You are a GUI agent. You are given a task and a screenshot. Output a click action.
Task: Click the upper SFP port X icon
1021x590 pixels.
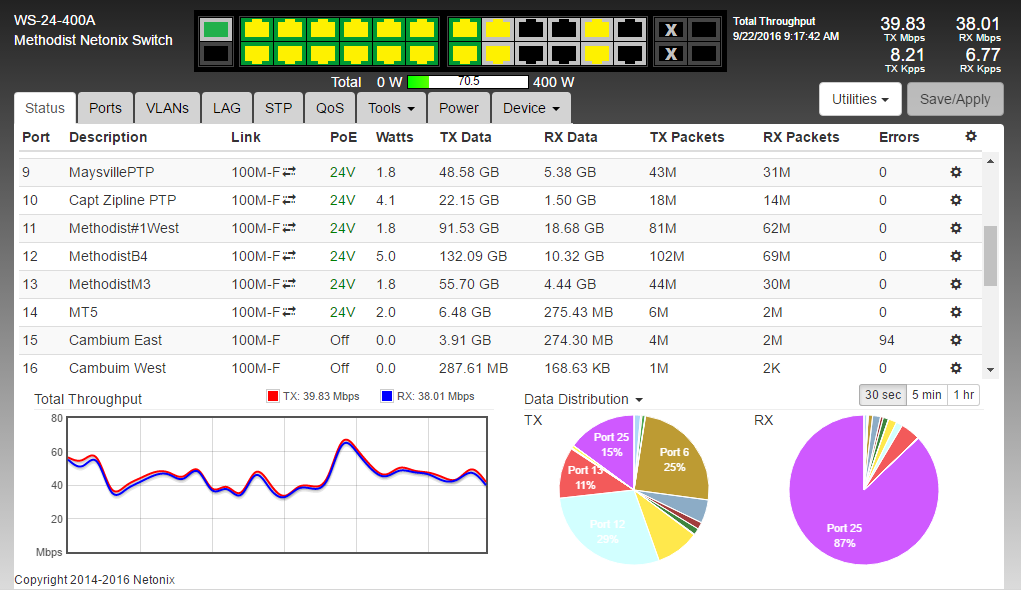pos(672,29)
